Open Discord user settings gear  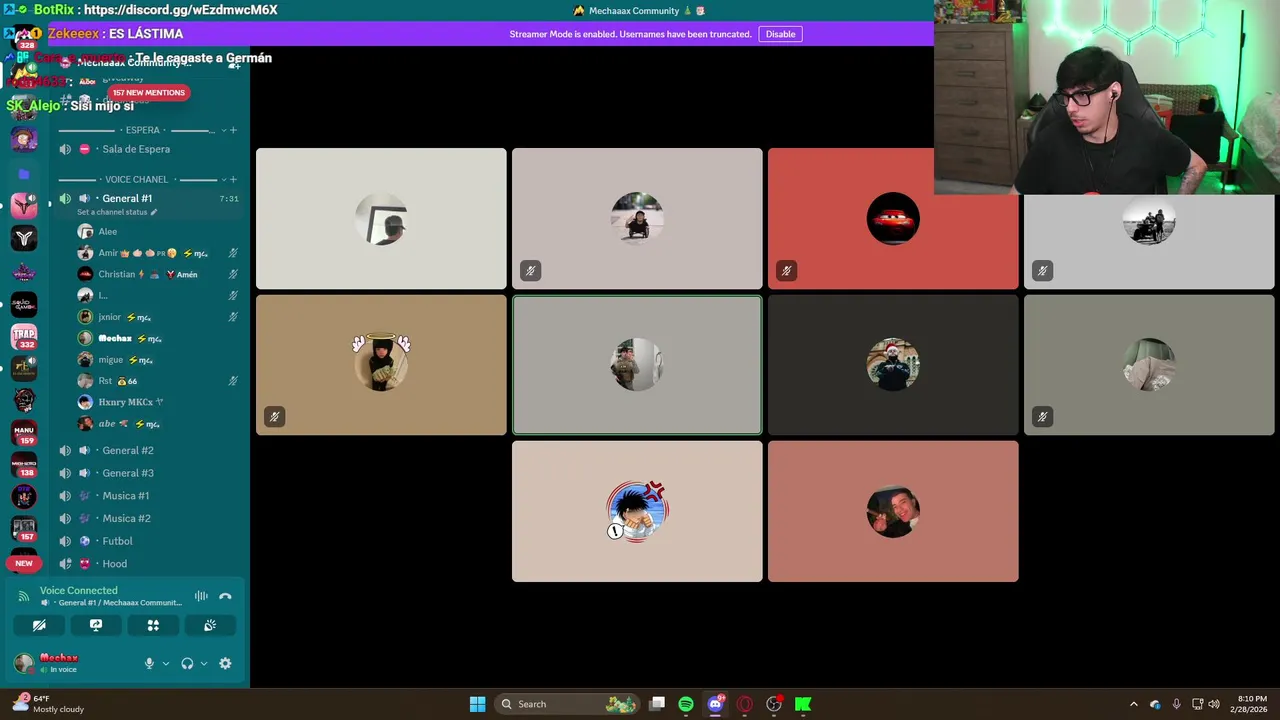point(225,663)
